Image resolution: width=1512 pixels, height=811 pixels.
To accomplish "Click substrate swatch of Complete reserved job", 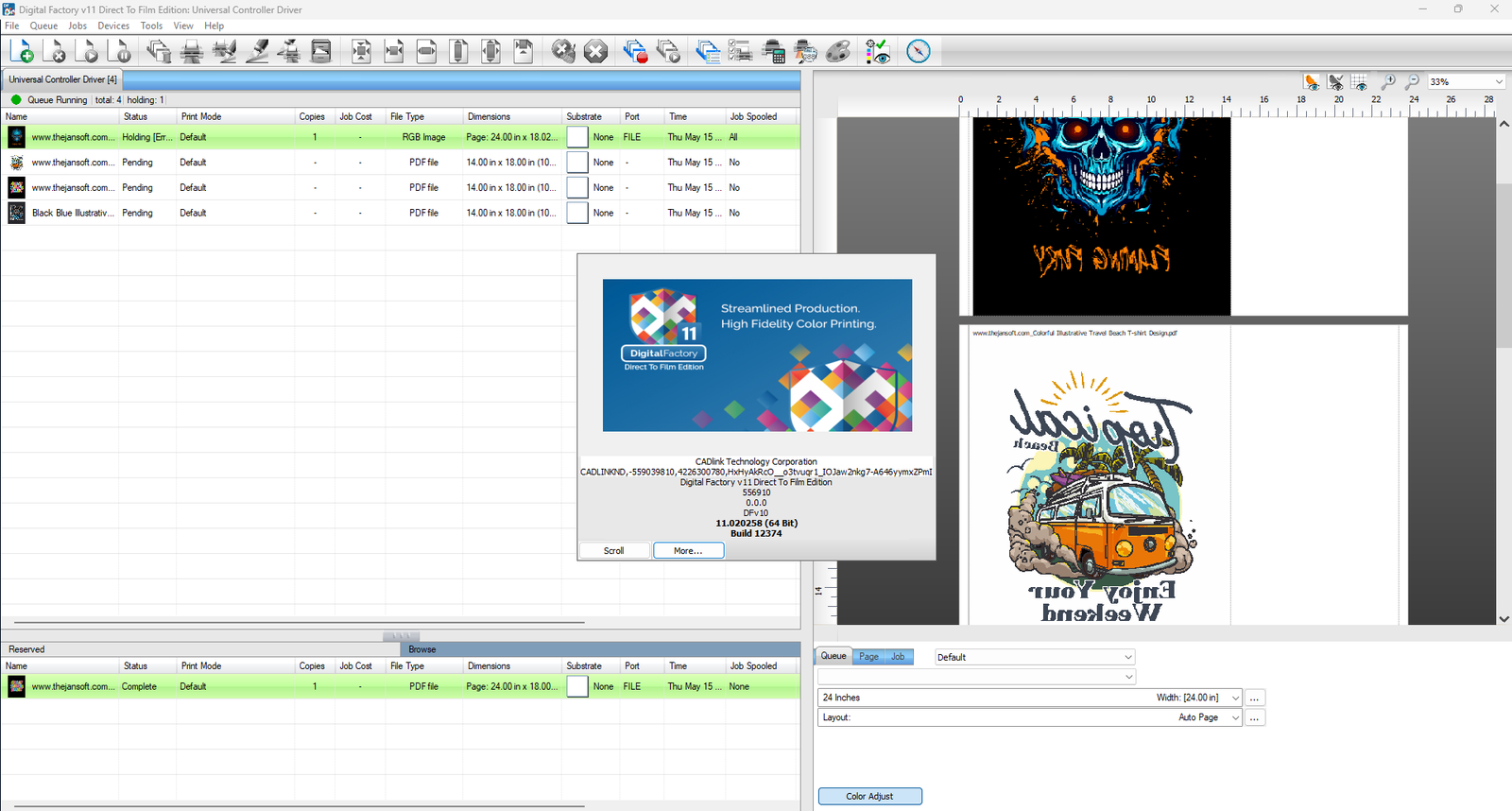I will coord(577,687).
